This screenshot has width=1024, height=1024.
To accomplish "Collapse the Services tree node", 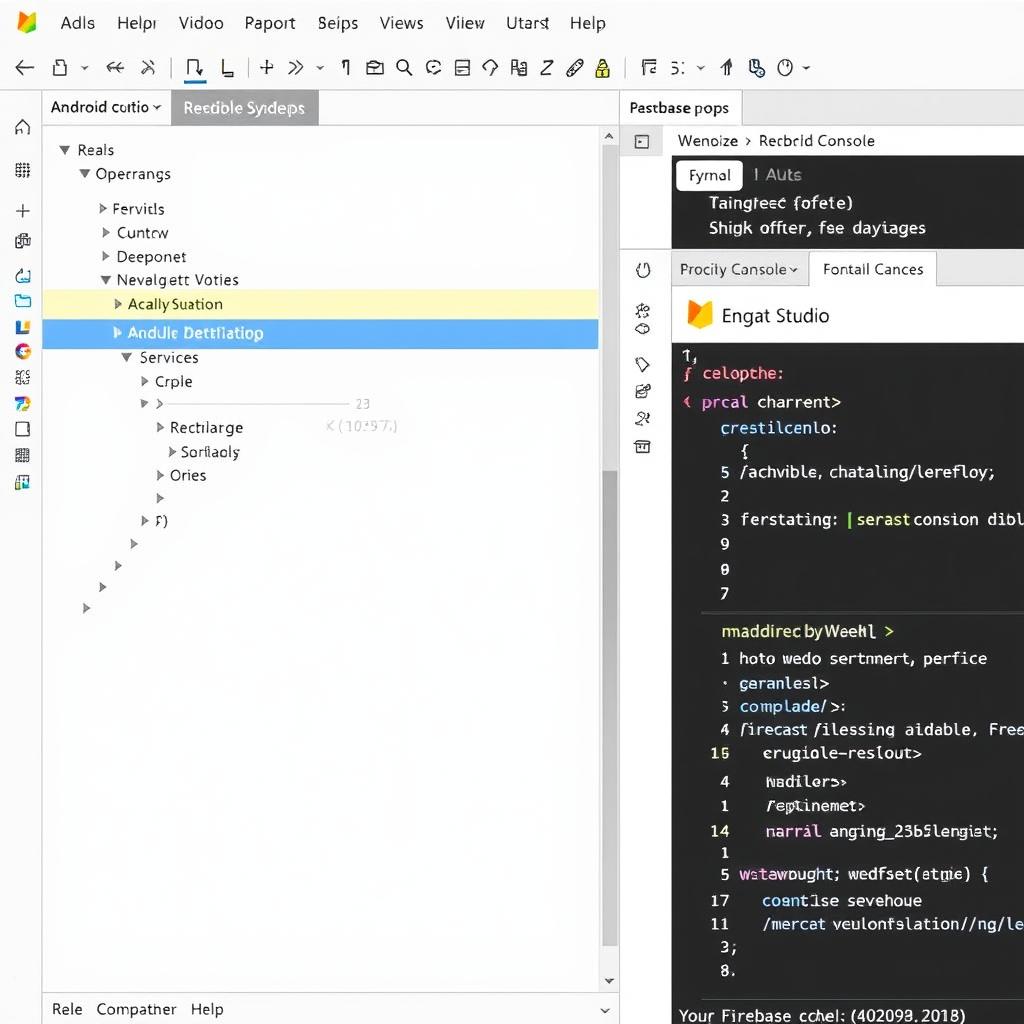I will [127, 358].
